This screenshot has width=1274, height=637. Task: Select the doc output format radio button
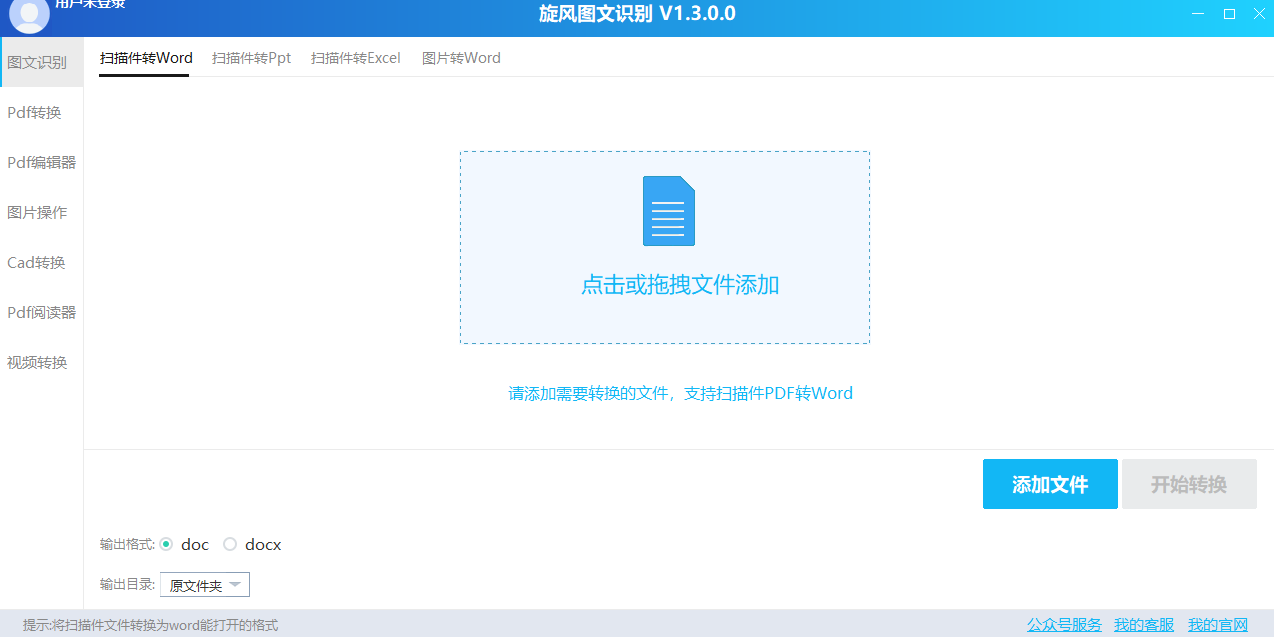click(167, 545)
